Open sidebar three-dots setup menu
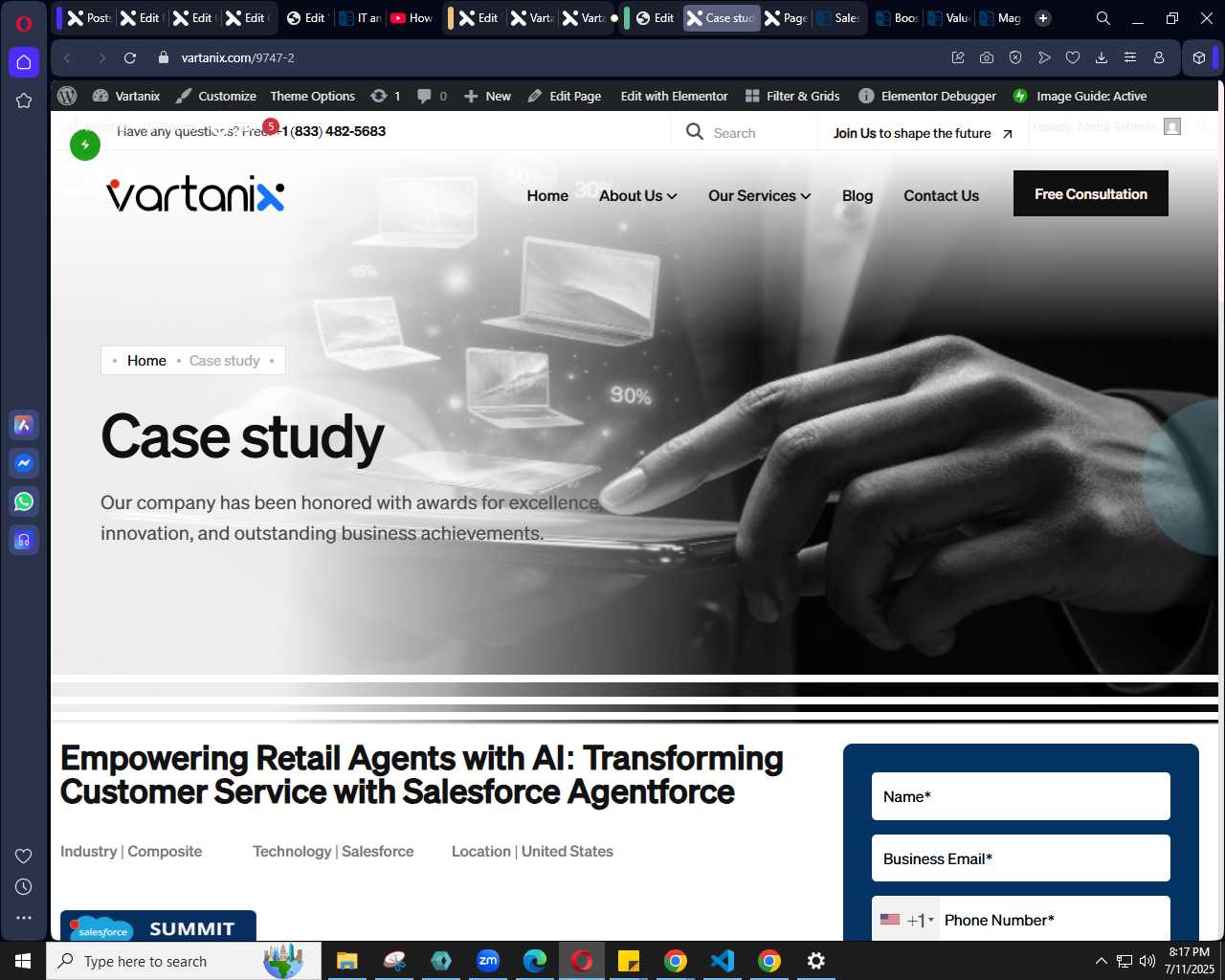This screenshot has width=1225, height=980. click(24, 918)
